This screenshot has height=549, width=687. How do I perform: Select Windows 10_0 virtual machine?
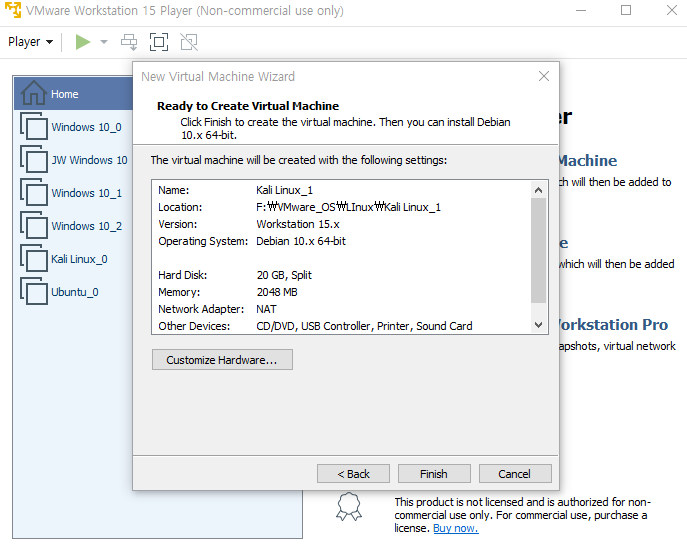[86, 127]
